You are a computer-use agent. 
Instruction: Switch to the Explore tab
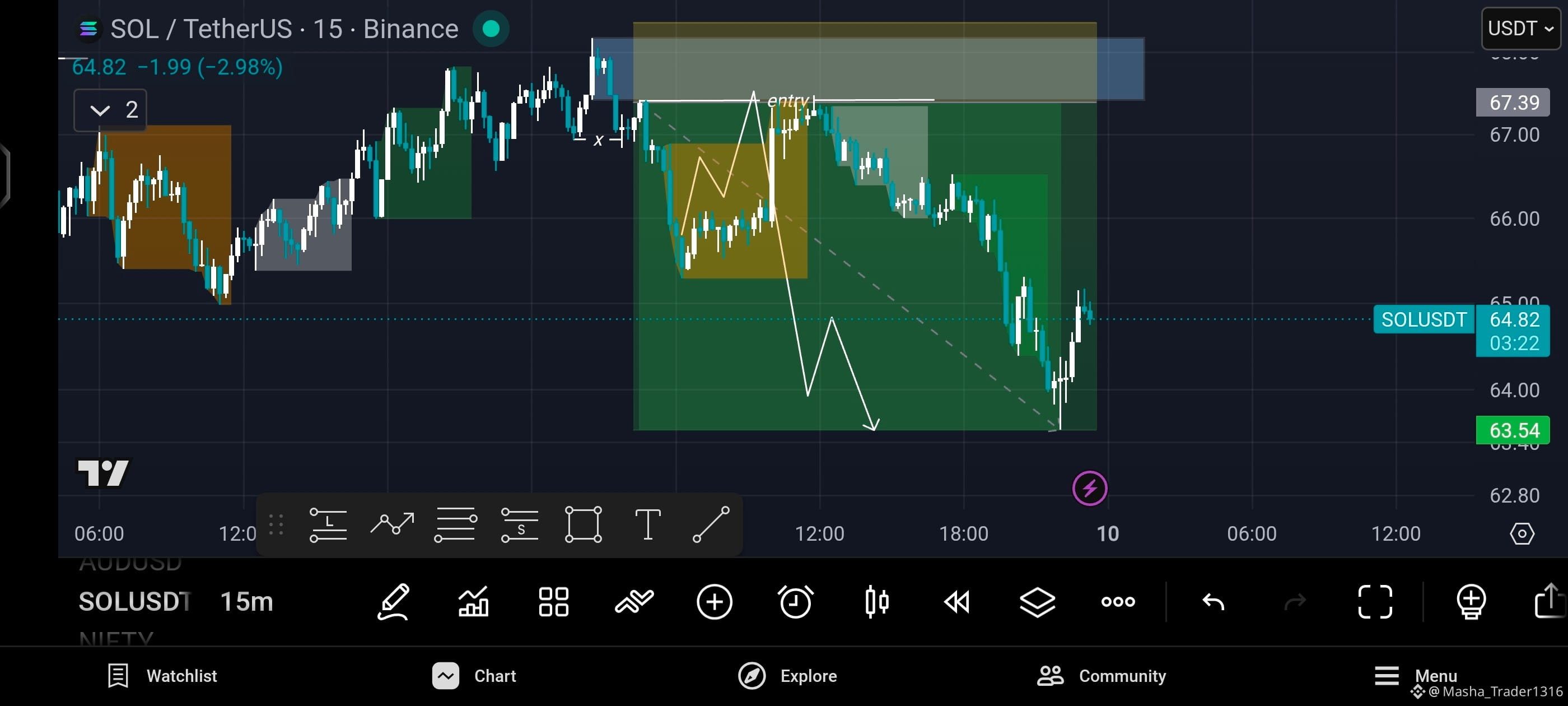pyautogui.click(x=787, y=676)
